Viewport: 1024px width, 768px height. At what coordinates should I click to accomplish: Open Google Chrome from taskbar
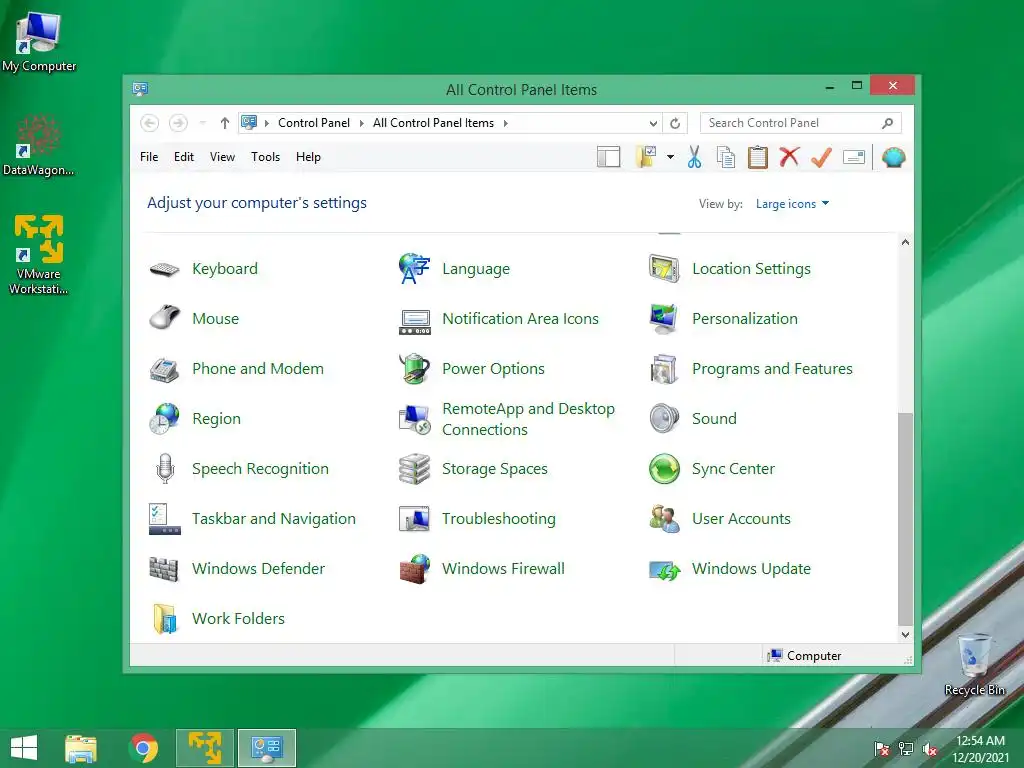click(x=144, y=748)
